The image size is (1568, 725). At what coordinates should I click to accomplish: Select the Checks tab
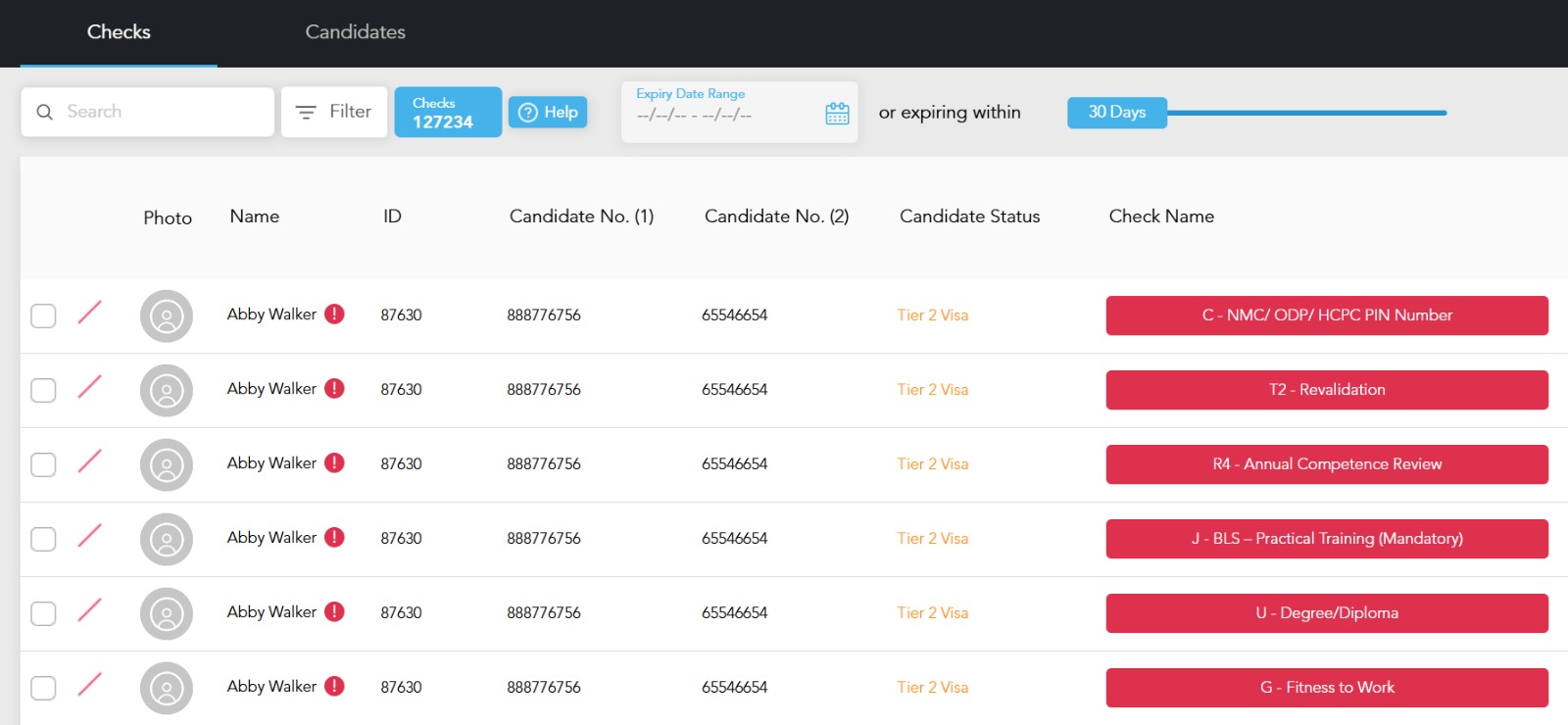point(119,32)
